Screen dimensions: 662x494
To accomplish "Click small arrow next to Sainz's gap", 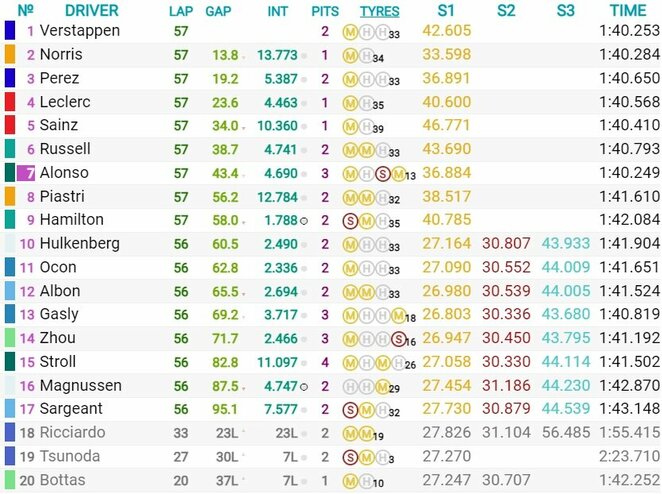I will click(246, 127).
